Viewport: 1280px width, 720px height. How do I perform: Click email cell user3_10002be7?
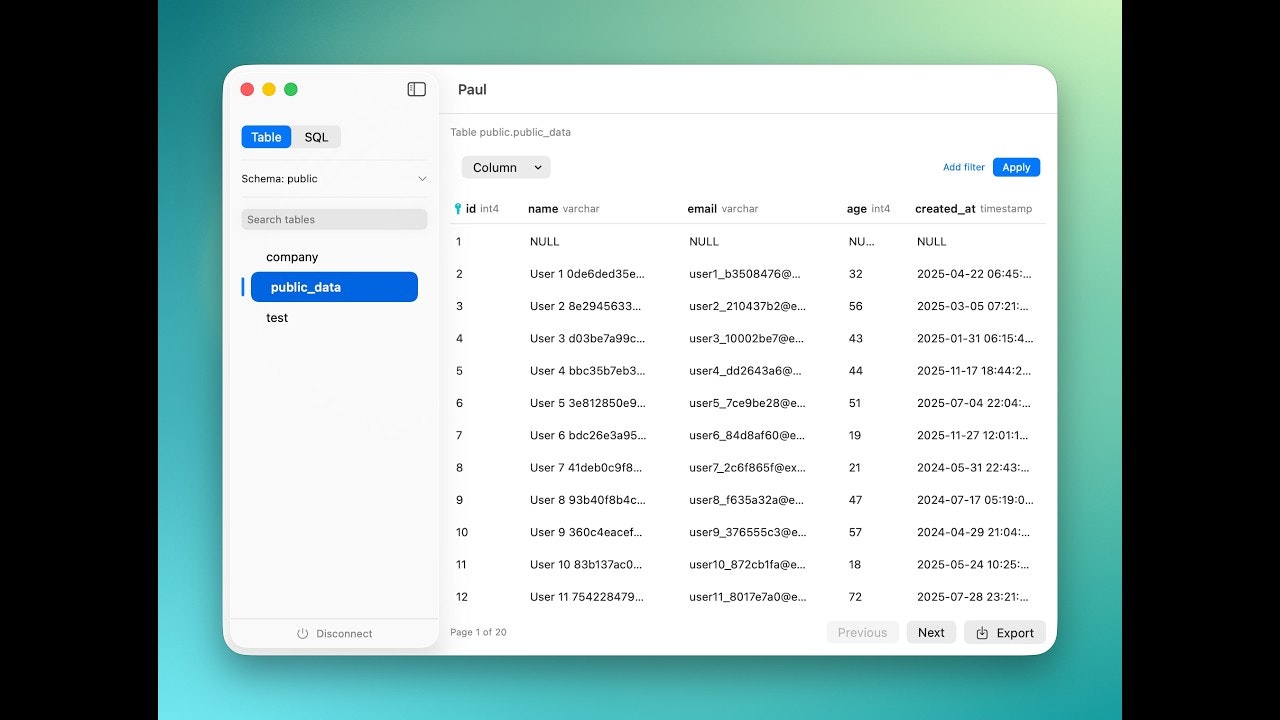click(x=747, y=338)
